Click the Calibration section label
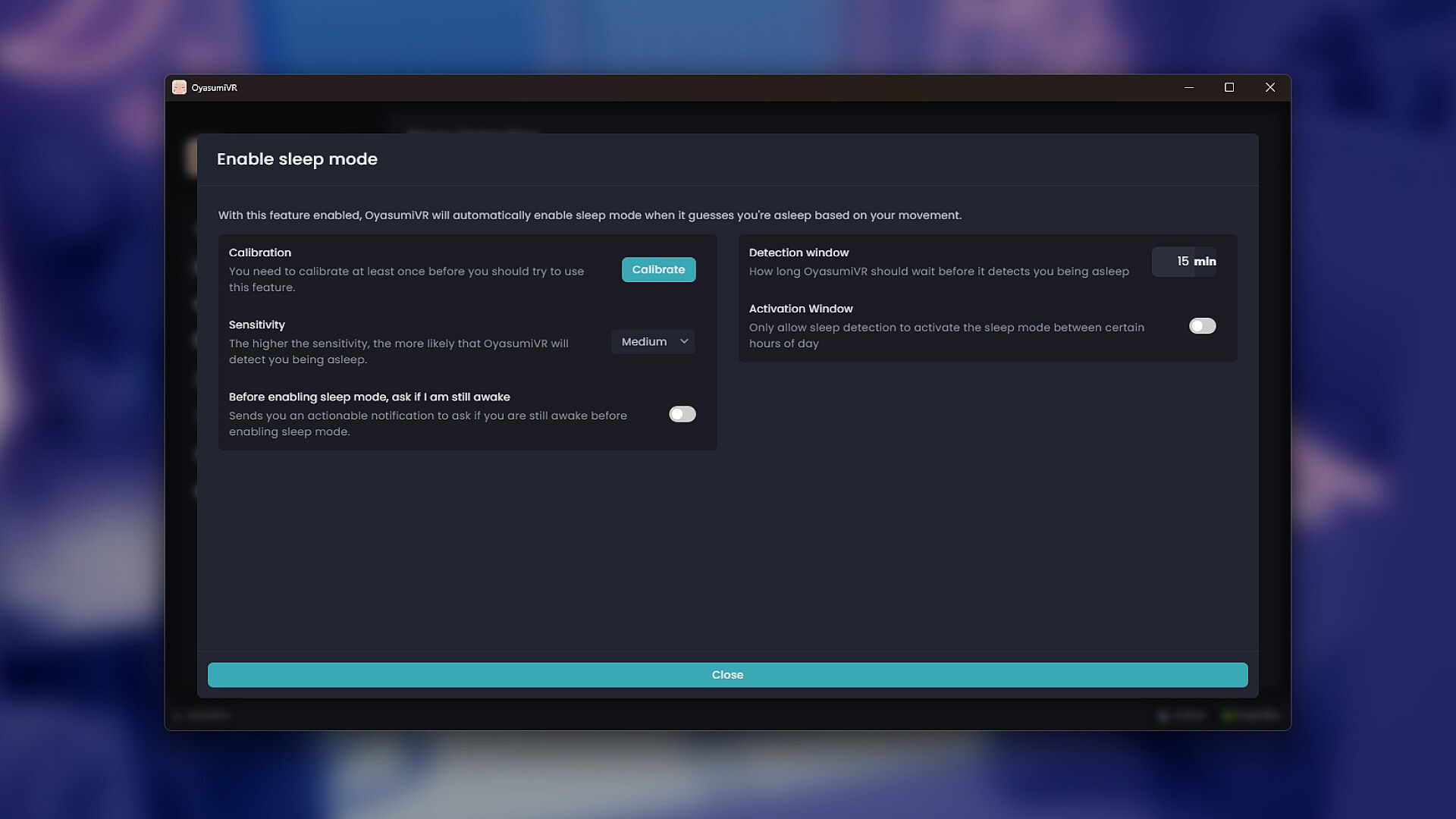The width and height of the screenshot is (1456, 819). pyautogui.click(x=260, y=253)
